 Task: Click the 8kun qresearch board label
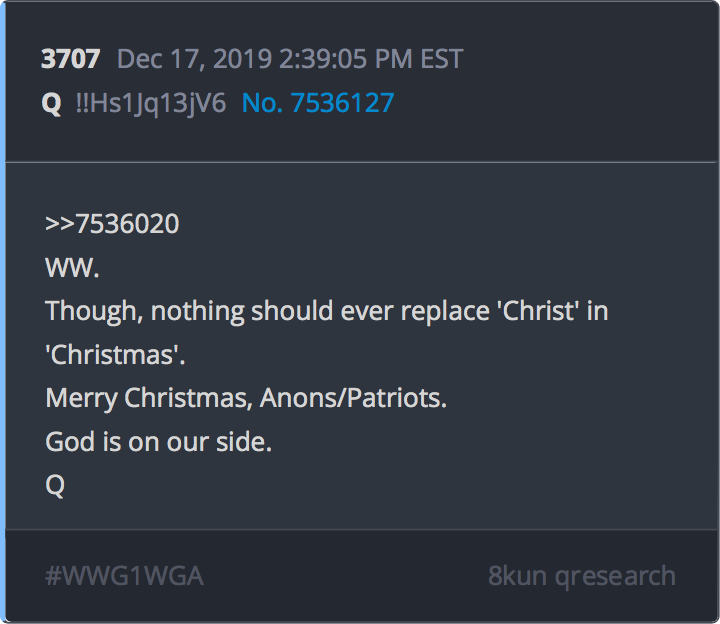(581, 576)
